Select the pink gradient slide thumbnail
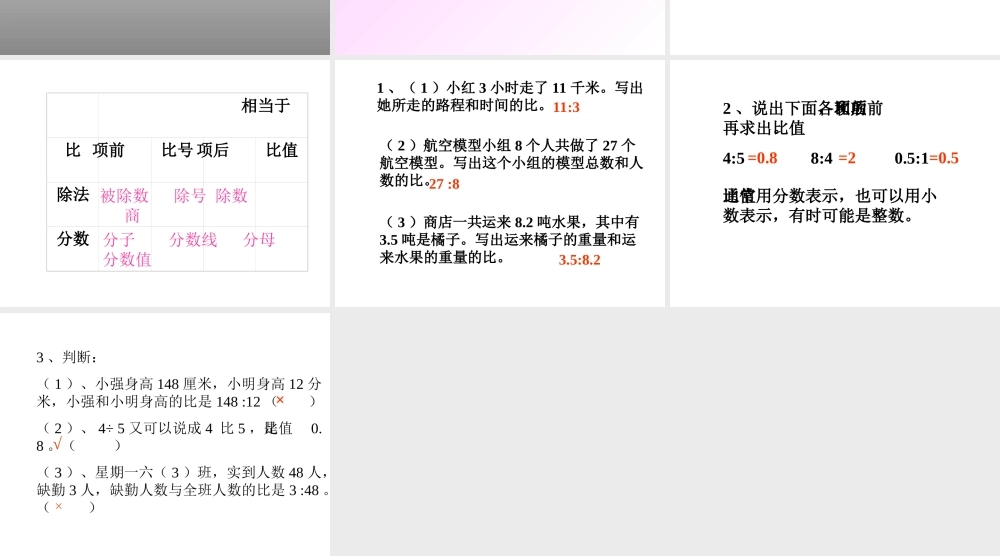1000x556 pixels. pyautogui.click(x=499, y=27)
